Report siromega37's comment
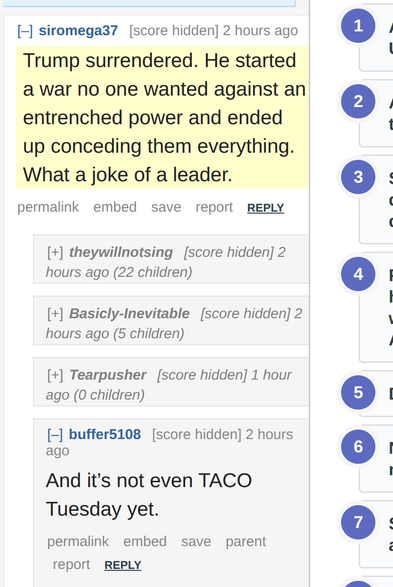 click(214, 207)
